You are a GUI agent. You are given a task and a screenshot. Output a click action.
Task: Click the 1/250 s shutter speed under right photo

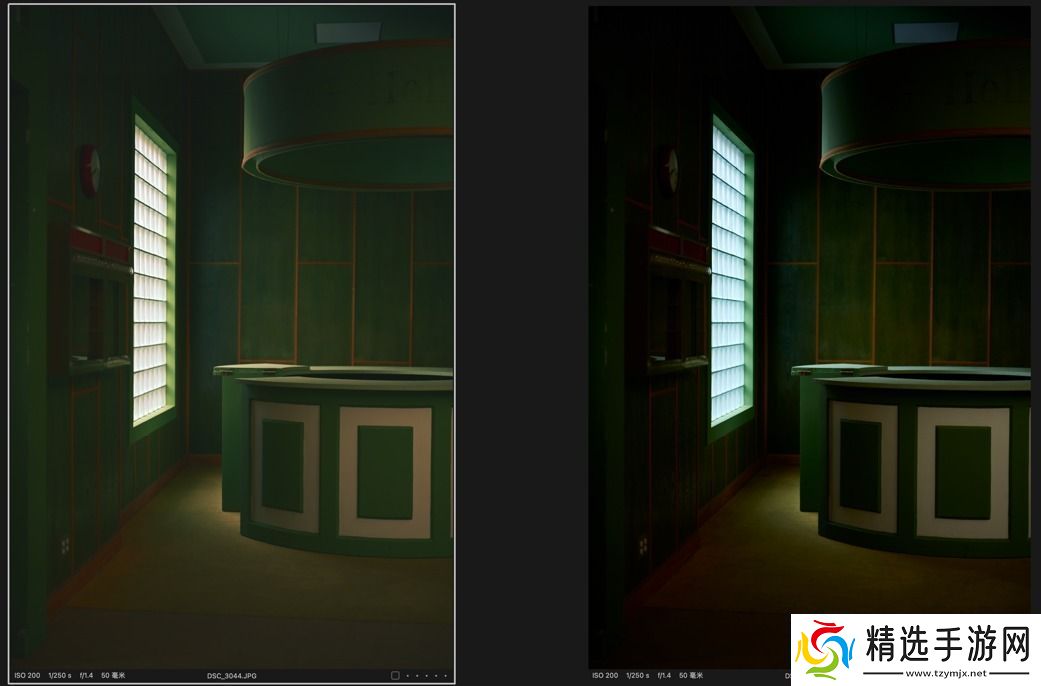[639, 676]
